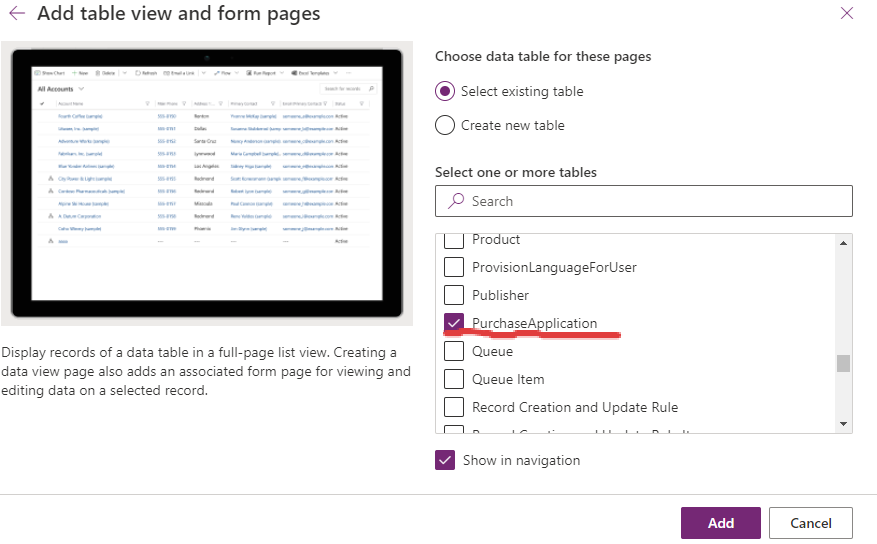Choose Create new table radio button
The width and height of the screenshot is (877, 544).
click(x=445, y=126)
